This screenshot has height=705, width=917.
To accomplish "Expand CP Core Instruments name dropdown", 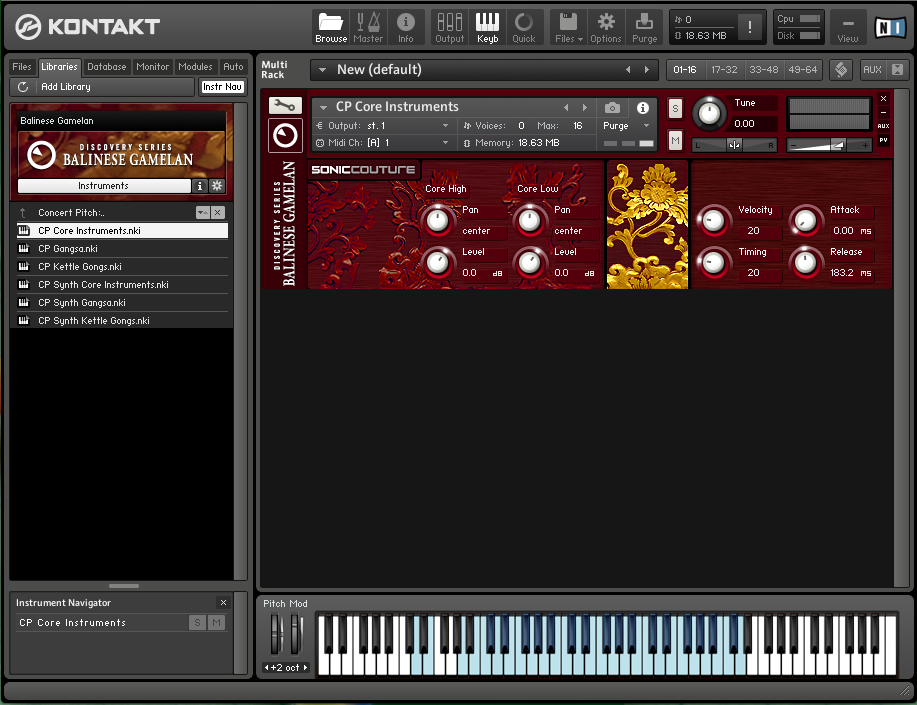I will point(323,107).
